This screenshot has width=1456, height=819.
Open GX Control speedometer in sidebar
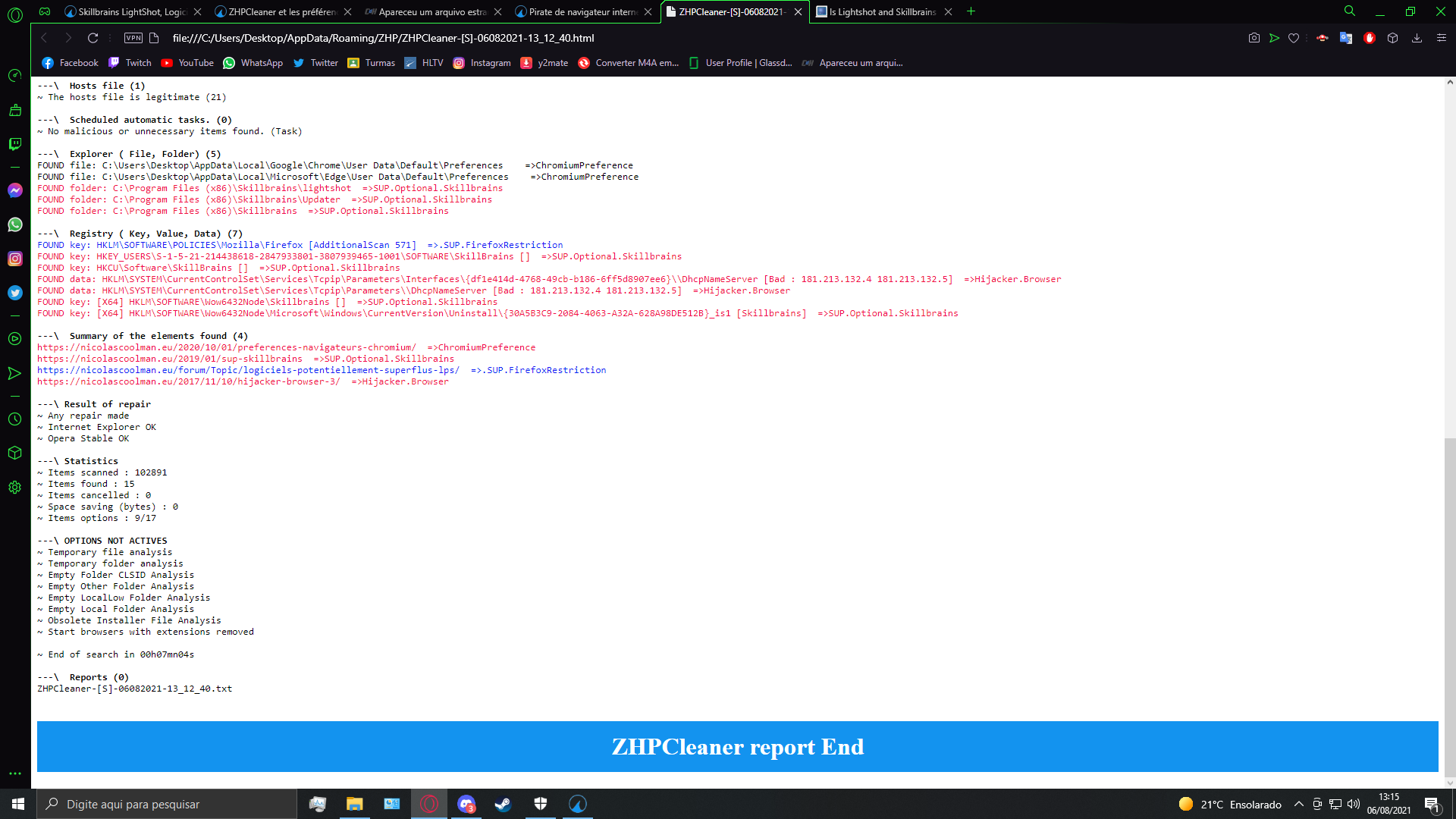pos(15,76)
